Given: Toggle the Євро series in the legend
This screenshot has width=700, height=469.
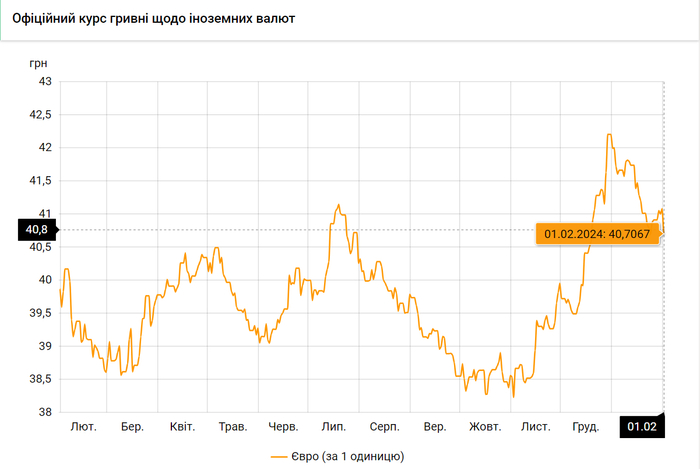Looking at the screenshot, I should click(337, 456).
